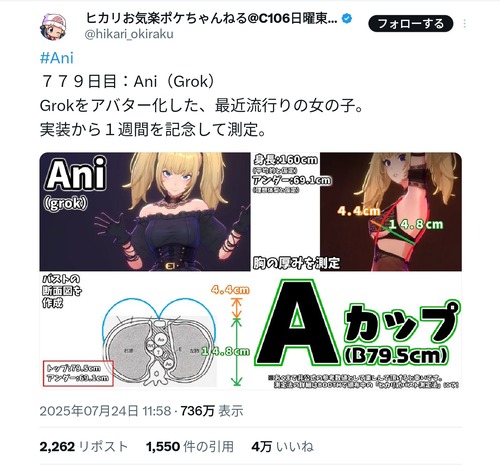500x465 pixels.
Task: Open the #Ani hashtag link
Action: click(x=57, y=58)
